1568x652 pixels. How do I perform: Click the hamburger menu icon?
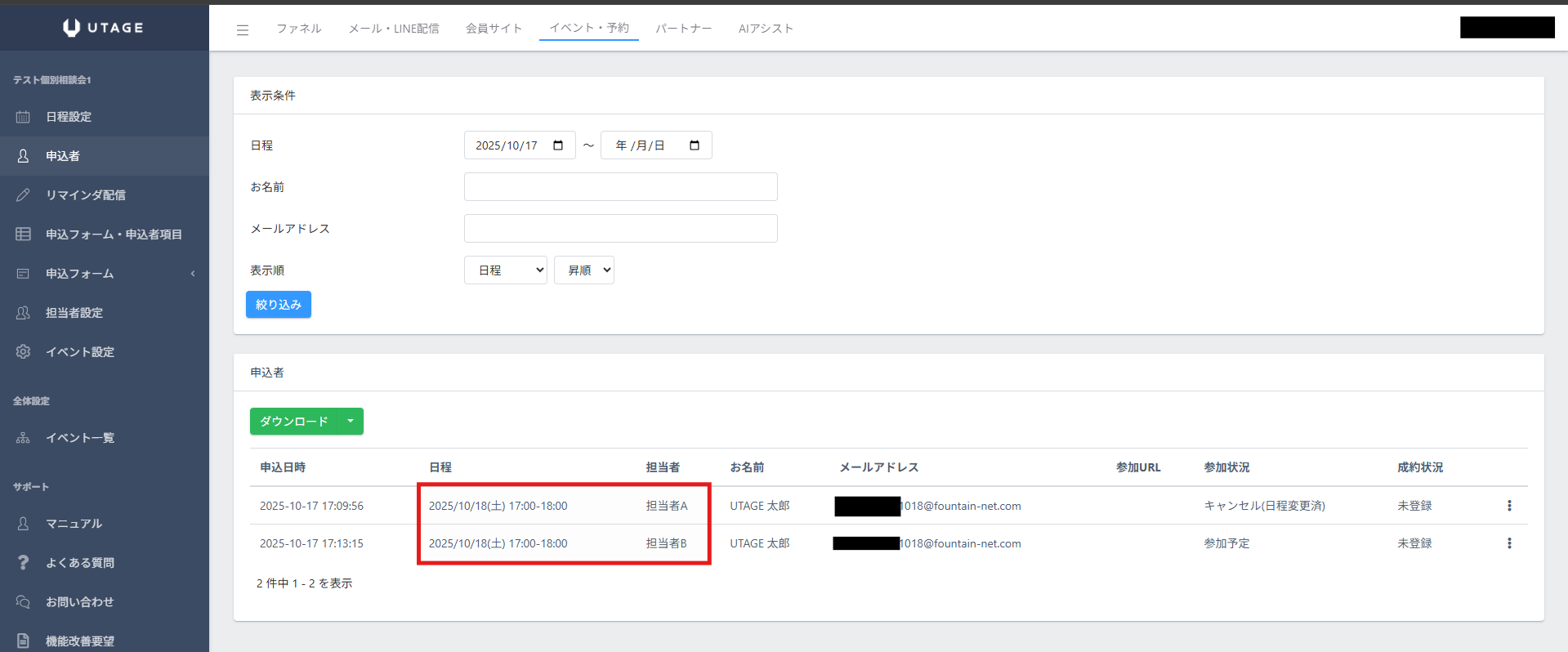tap(243, 30)
